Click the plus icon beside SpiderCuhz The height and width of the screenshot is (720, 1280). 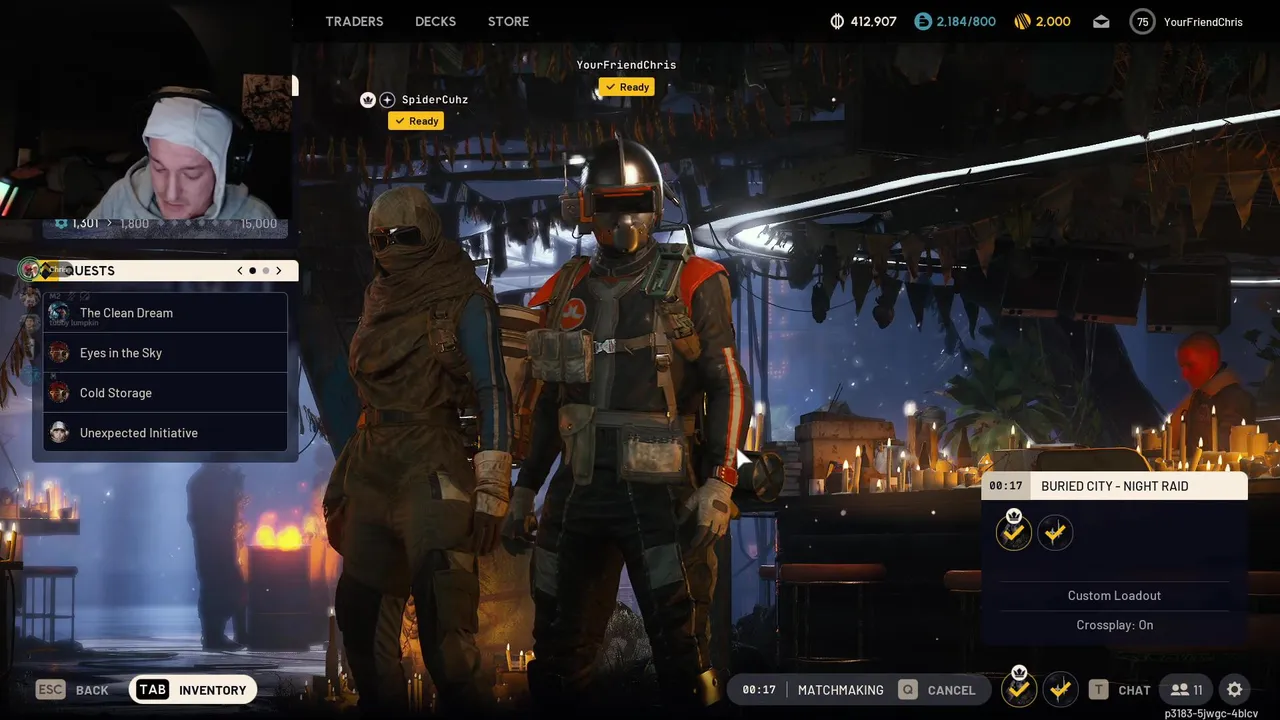387,100
